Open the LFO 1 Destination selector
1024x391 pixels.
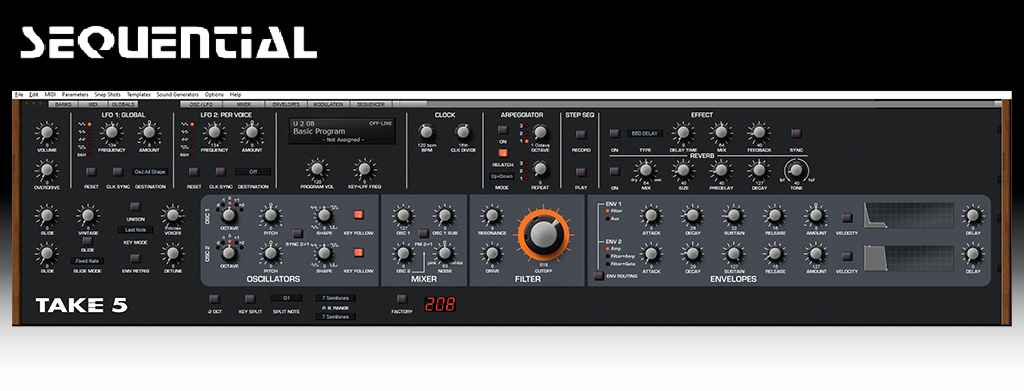pyautogui.click(x=150, y=172)
